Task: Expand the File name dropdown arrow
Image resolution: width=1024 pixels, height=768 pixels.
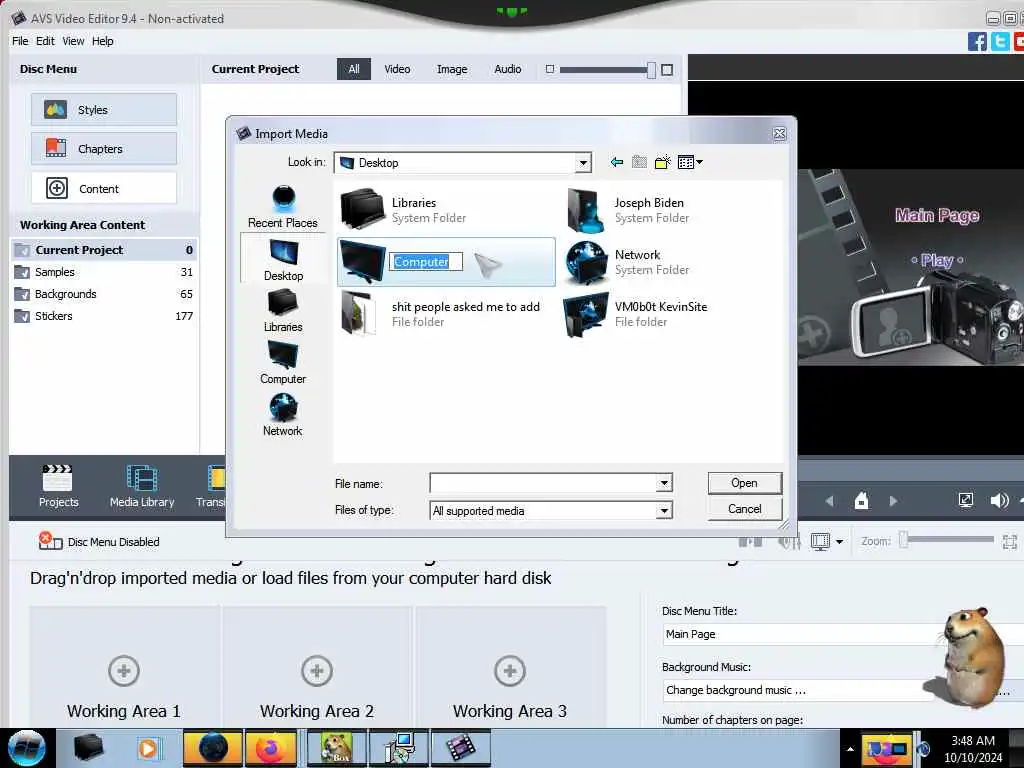Action: coord(664,483)
